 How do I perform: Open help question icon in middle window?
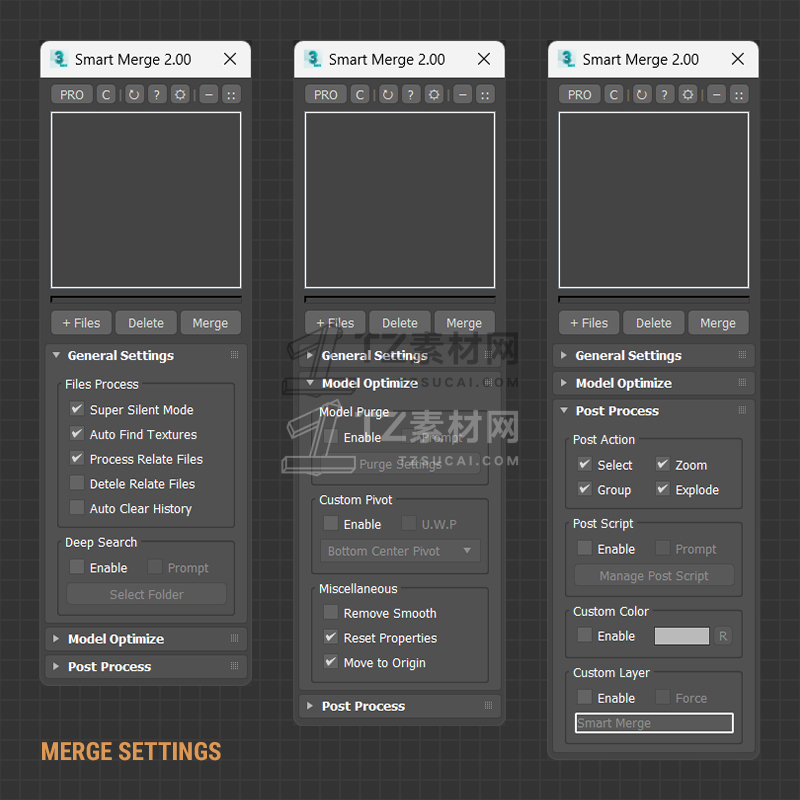point(411,95)
